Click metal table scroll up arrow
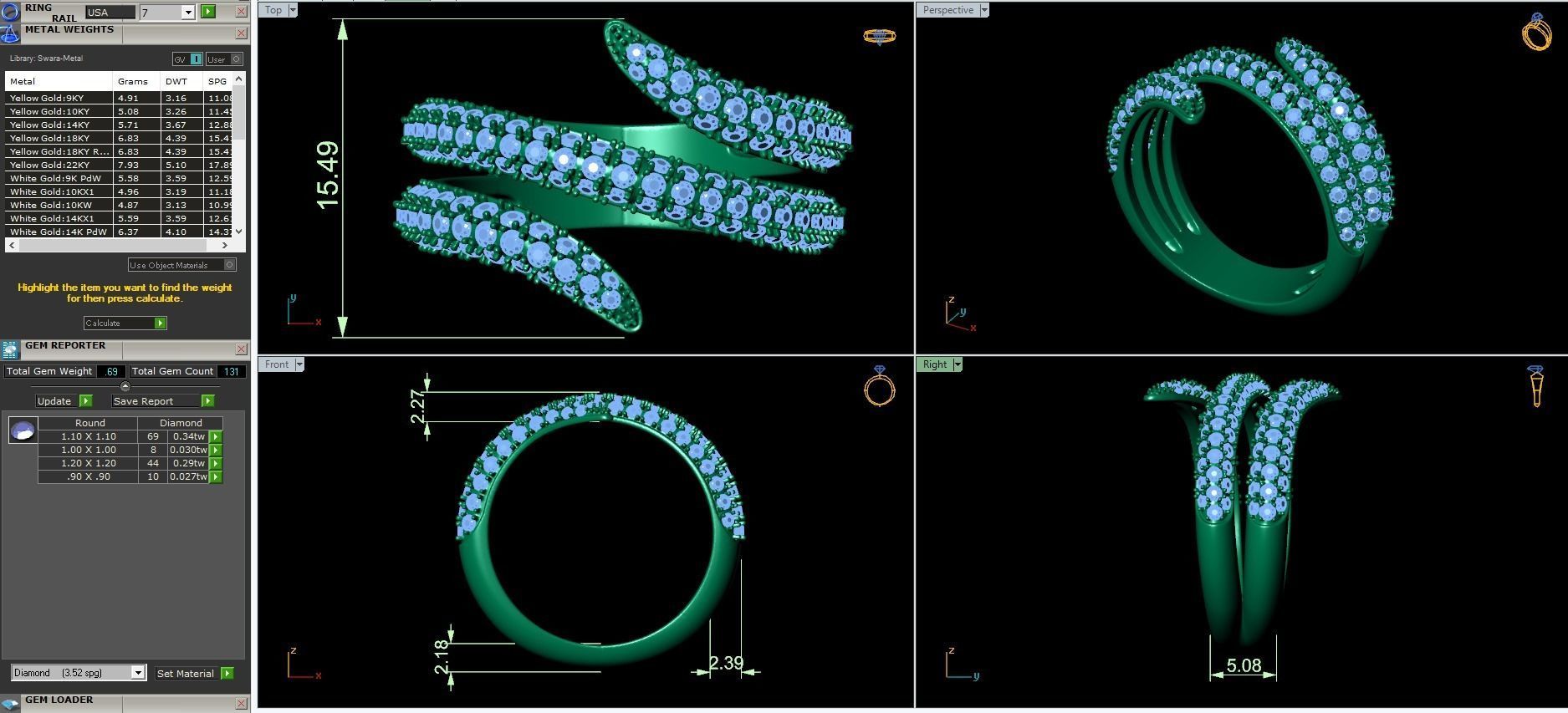The image size is (1568, 713). [239, 79]
